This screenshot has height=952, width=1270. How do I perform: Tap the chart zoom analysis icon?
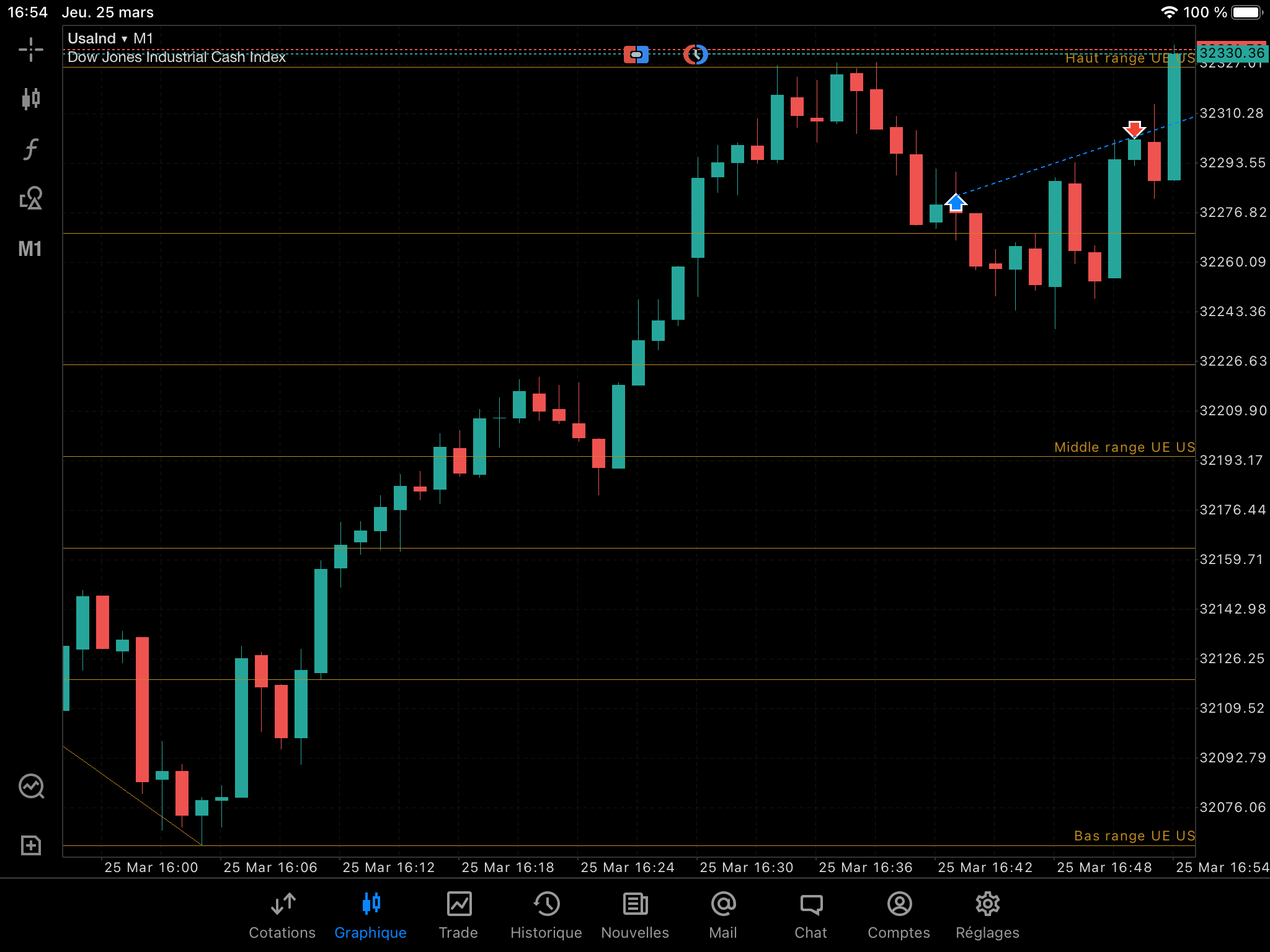click(x=31, y=787)
